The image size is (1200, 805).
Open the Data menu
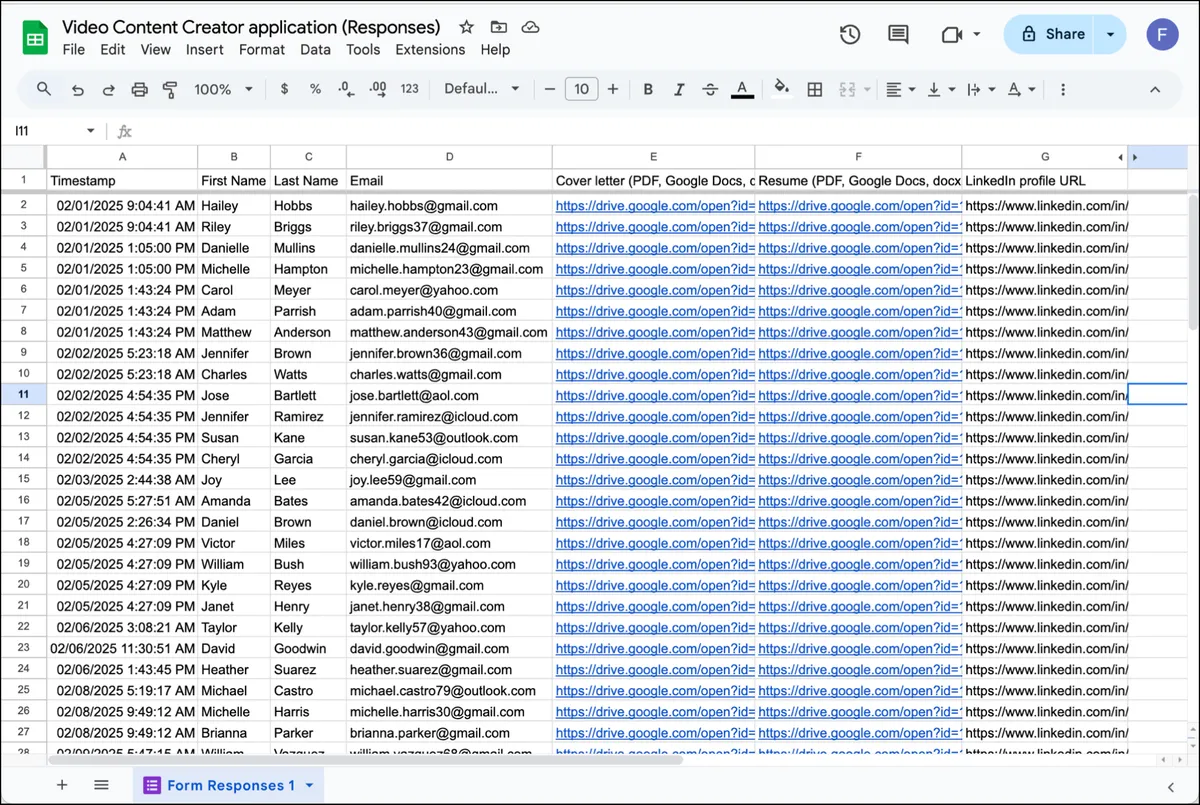[315, 49]
